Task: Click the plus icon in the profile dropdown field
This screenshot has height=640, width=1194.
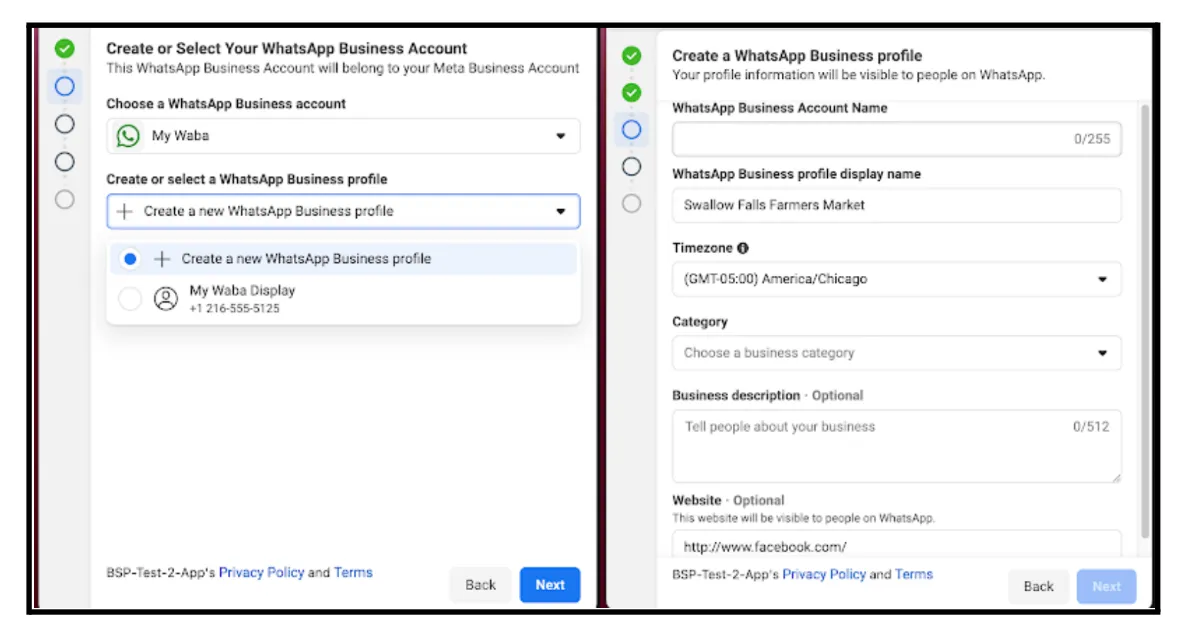Action: coord(125,211)
